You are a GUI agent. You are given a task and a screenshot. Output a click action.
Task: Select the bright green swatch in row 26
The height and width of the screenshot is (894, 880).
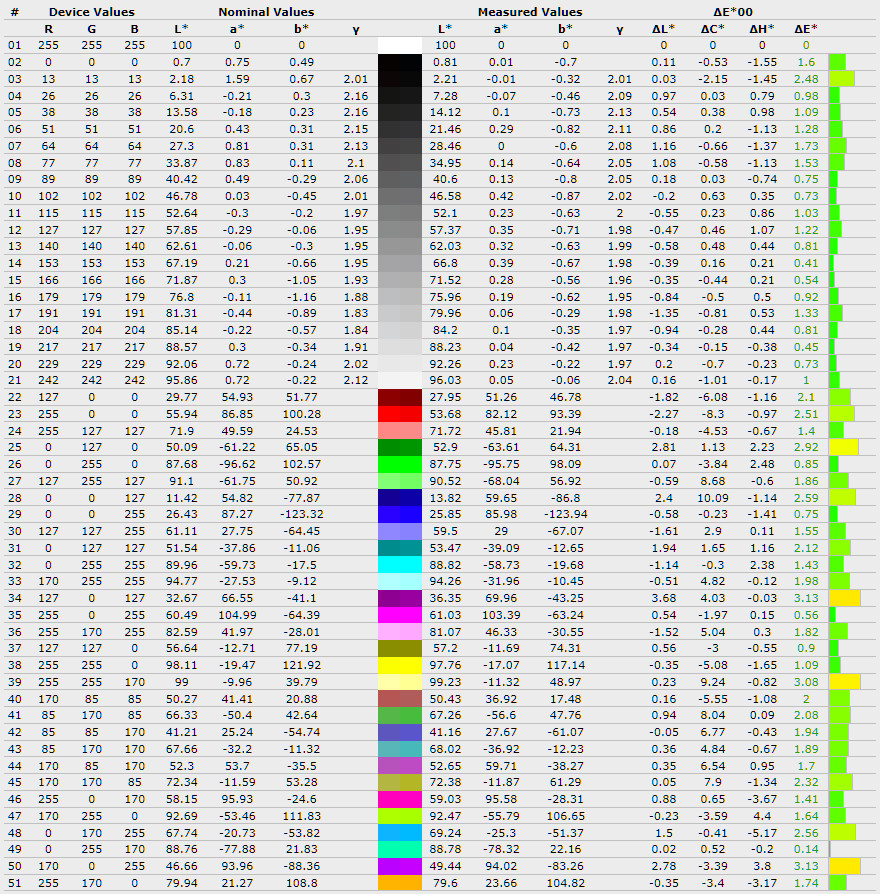(407, 464)
